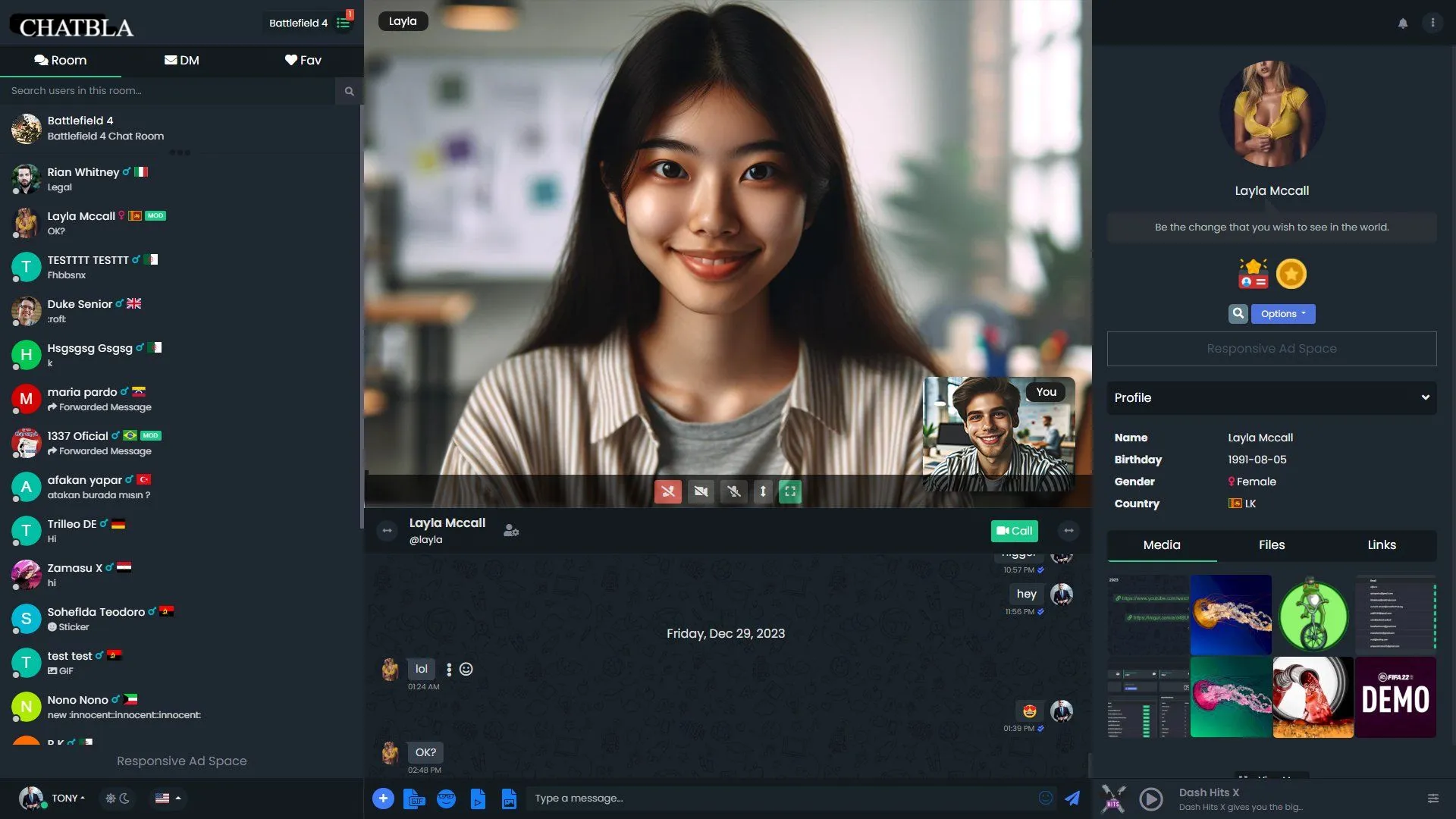
Task: Open TONY account dropdown
Action: coord(52,798)
